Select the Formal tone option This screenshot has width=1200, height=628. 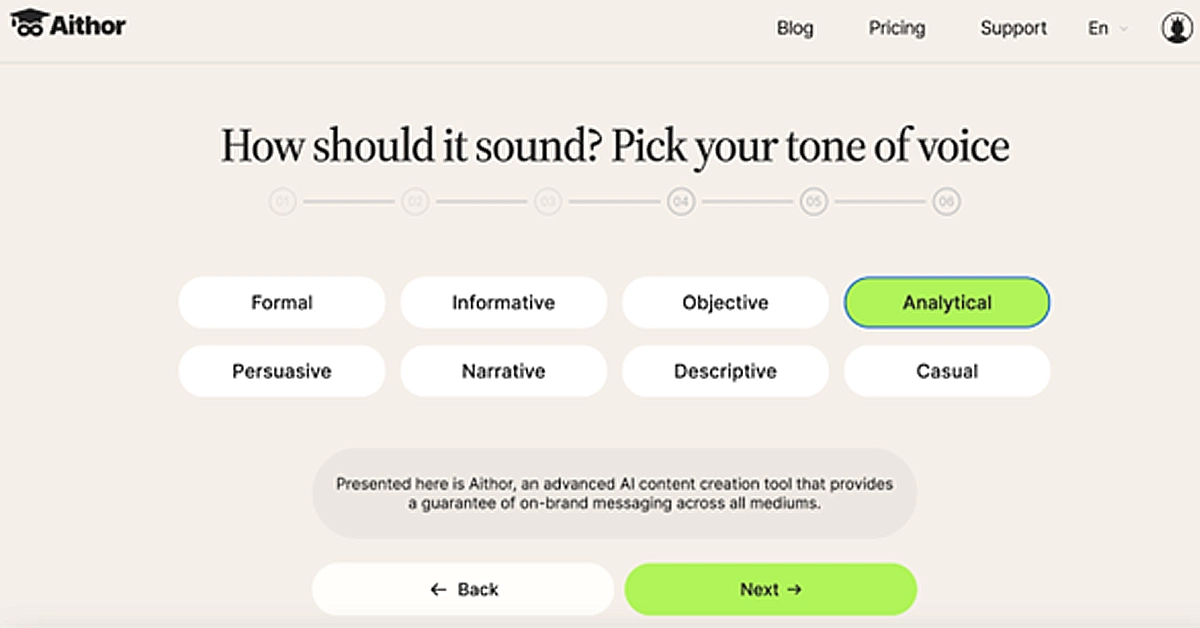[282, 303]
